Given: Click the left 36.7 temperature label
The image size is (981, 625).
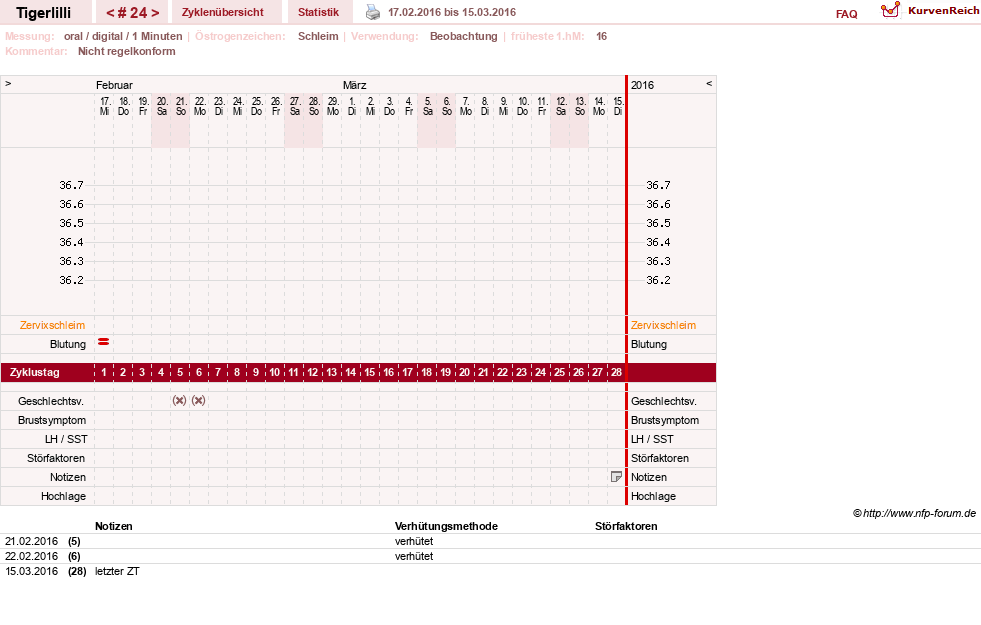Looking at the screenshot, I should click(71, 185).
